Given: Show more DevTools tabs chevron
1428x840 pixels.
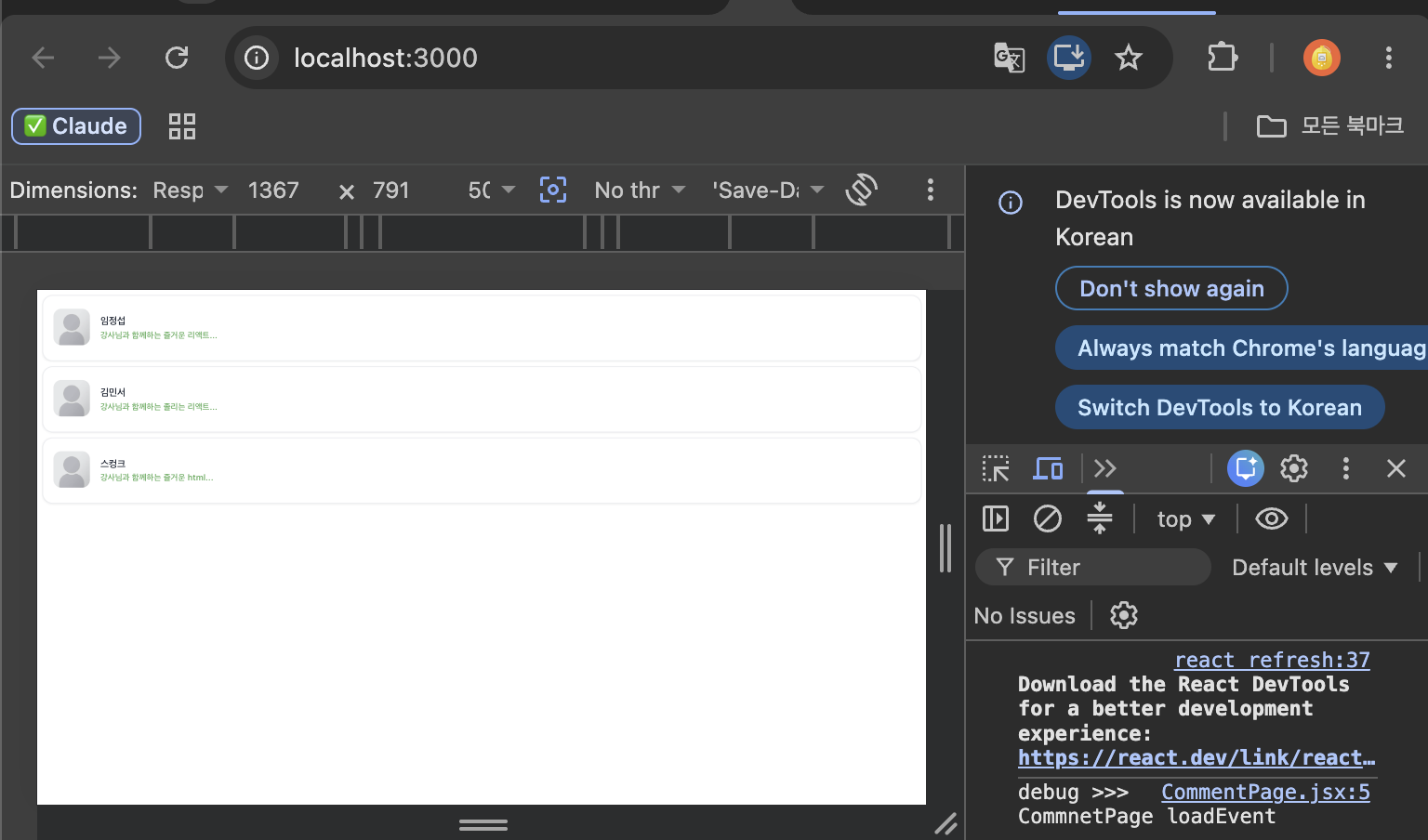Looking at the screenshot, I should point(1104,468).
